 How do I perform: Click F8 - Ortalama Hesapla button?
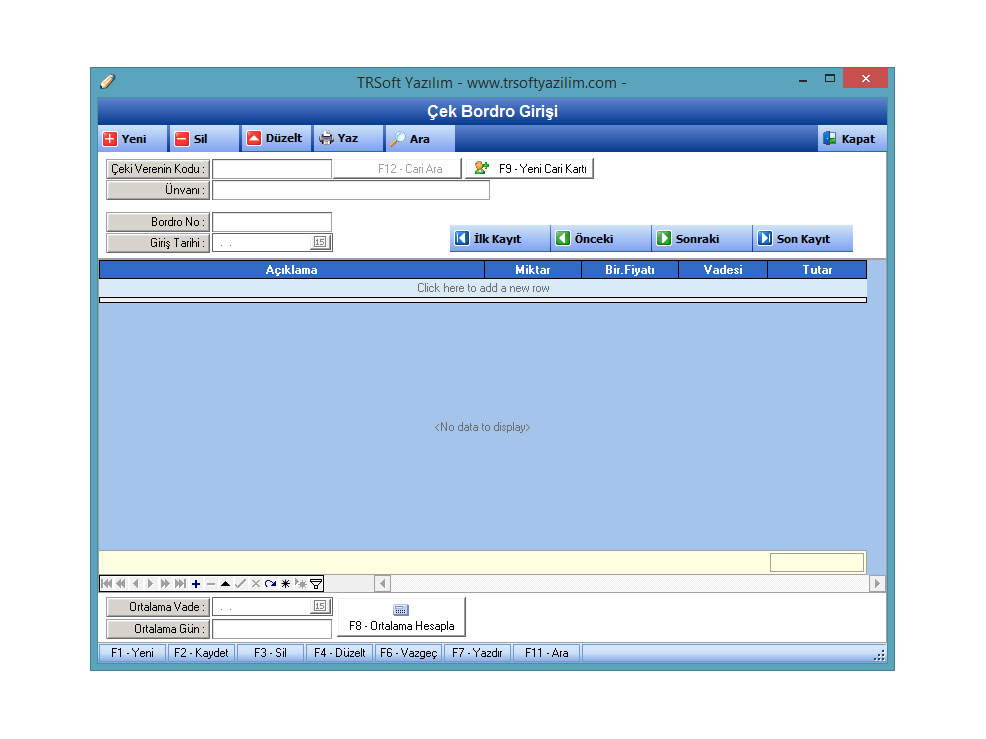point(402,617)
